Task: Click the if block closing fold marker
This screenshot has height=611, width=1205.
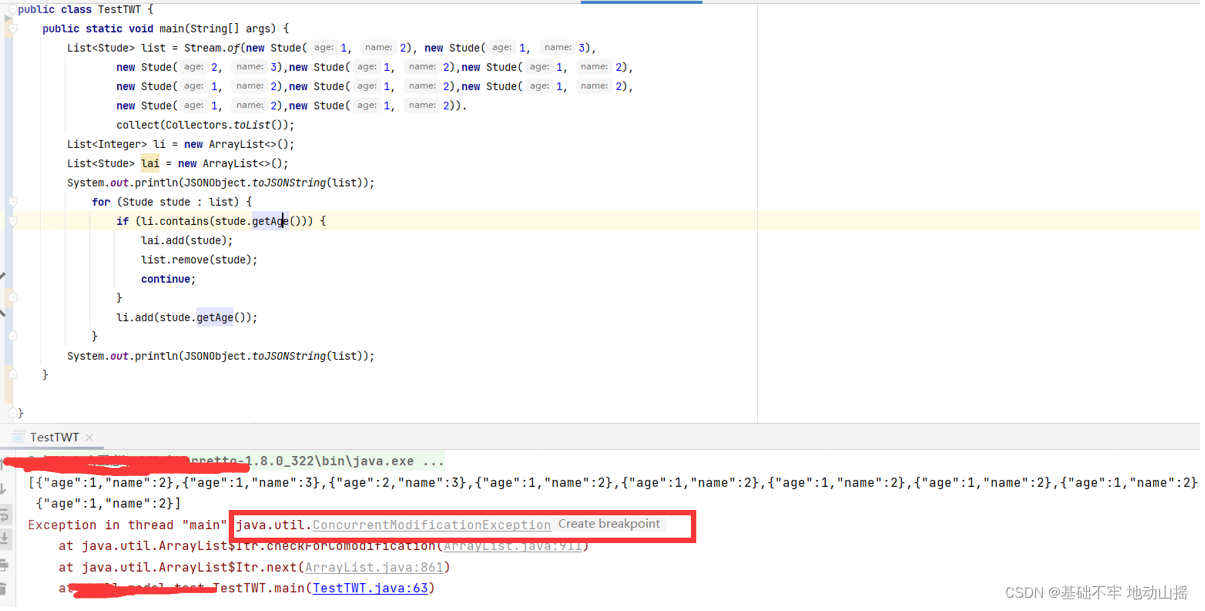Action: tap(12, 298)
